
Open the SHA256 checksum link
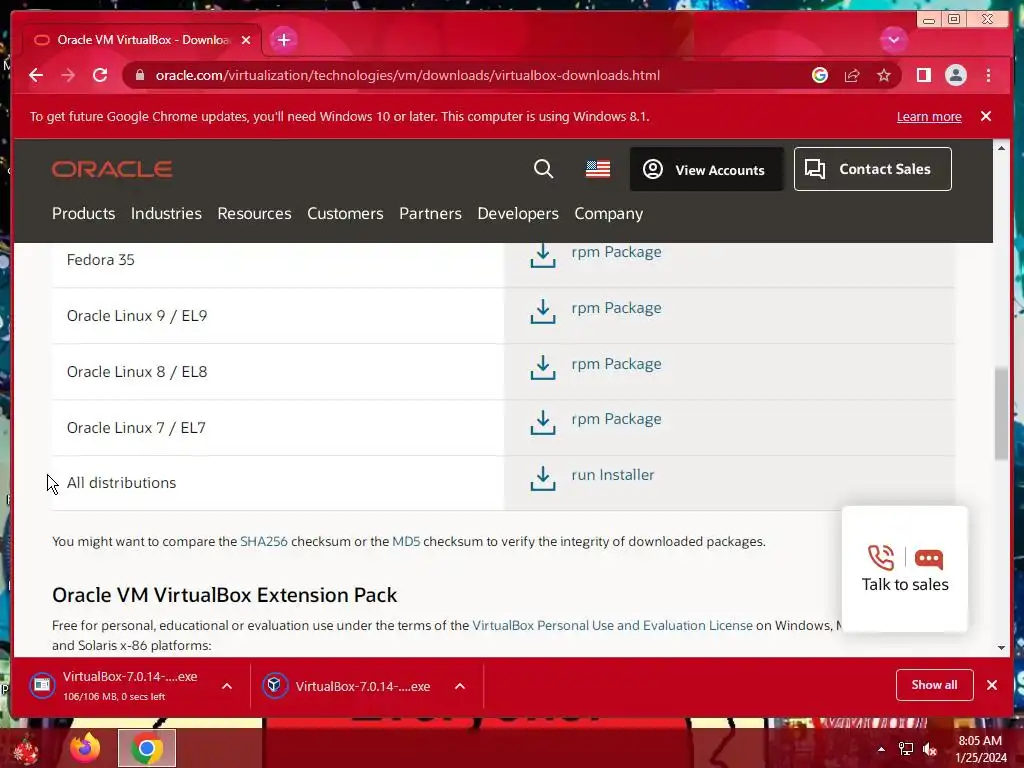(x=264, y=541)
